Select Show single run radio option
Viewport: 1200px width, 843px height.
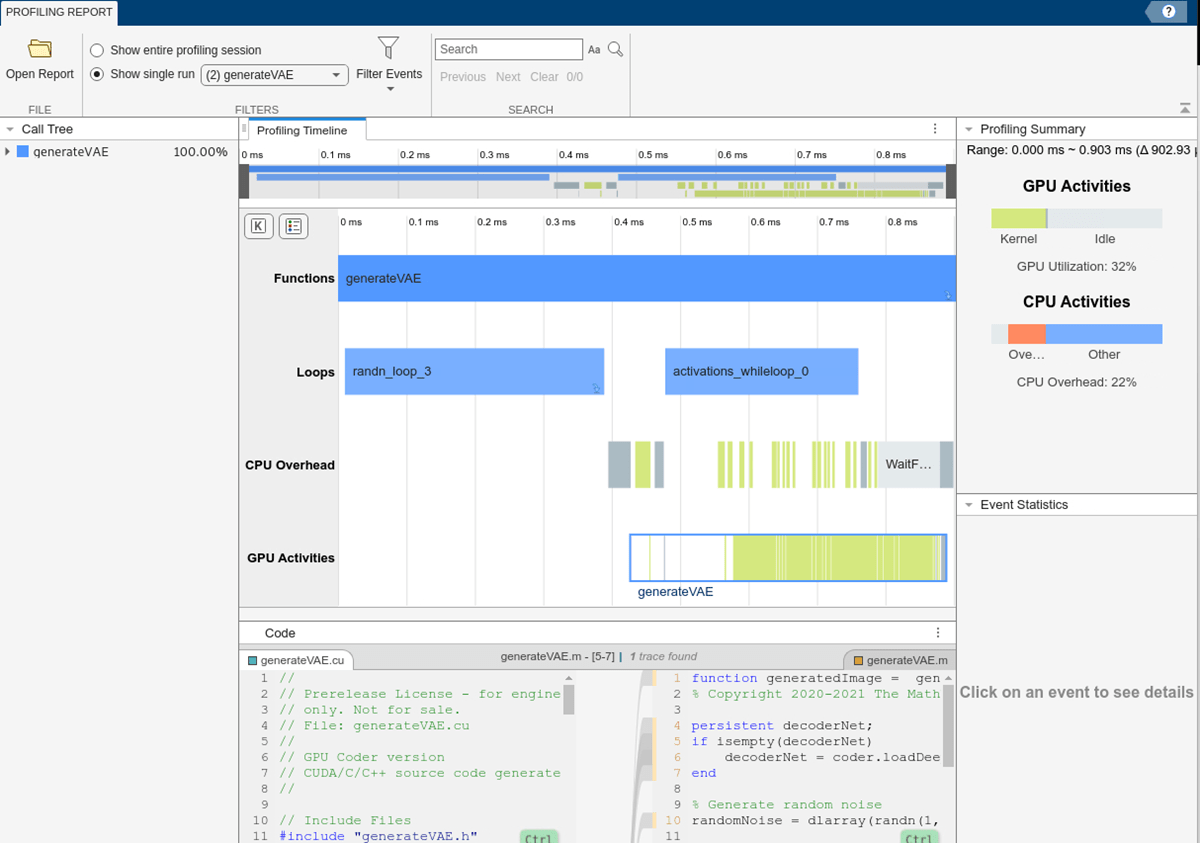(x=97, y=74)
